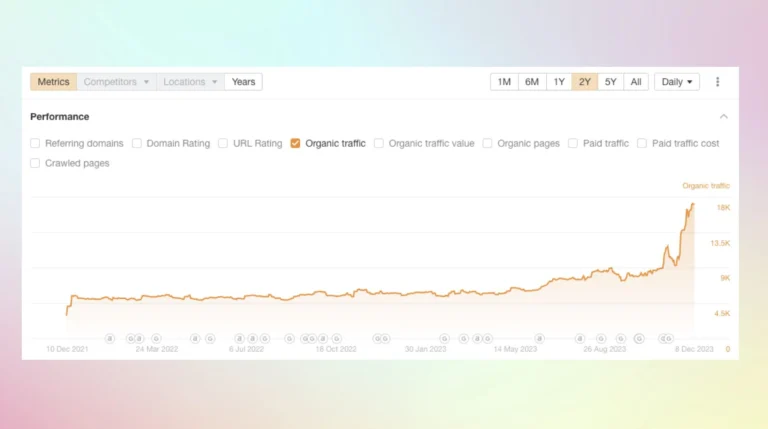Click the '9K' y-axis label
The width and height of the screenshot is (768, 429).
pos(725,278)
